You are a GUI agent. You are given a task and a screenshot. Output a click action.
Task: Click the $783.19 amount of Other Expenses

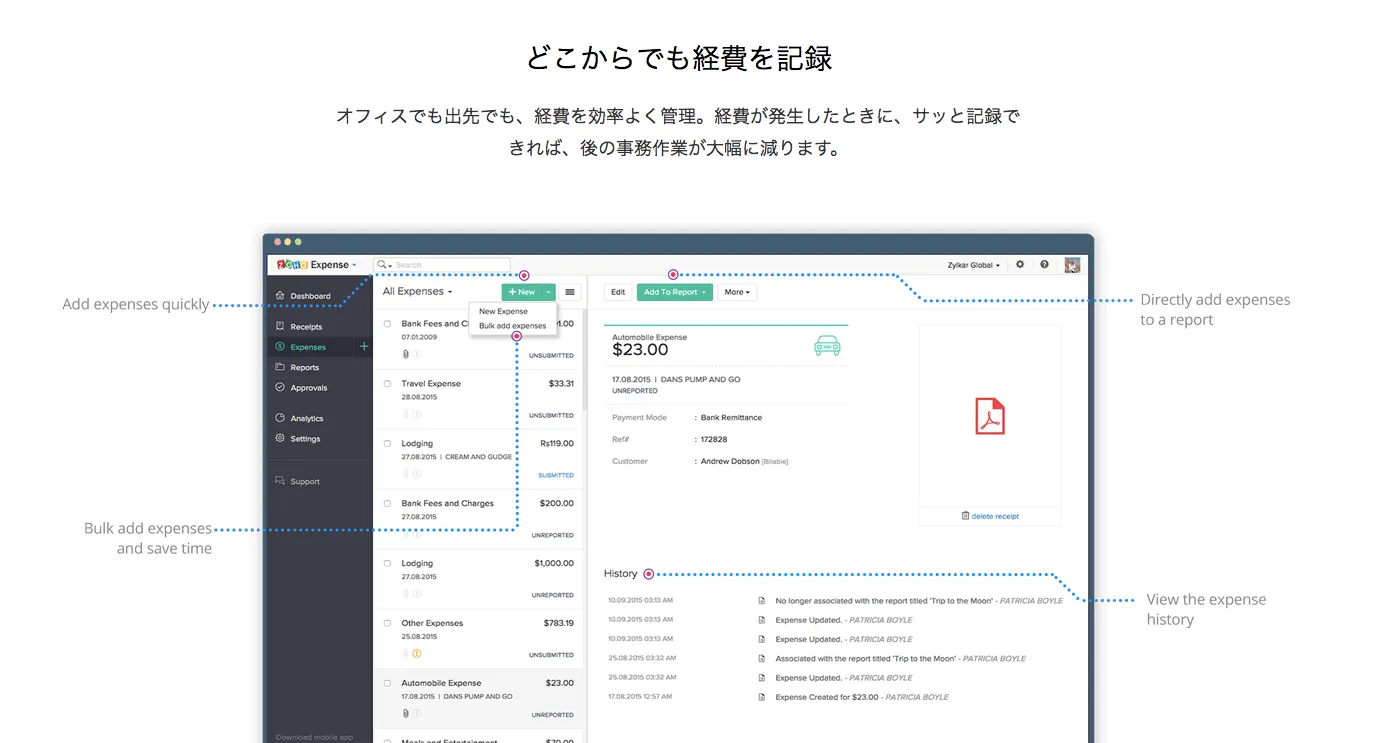559,623
